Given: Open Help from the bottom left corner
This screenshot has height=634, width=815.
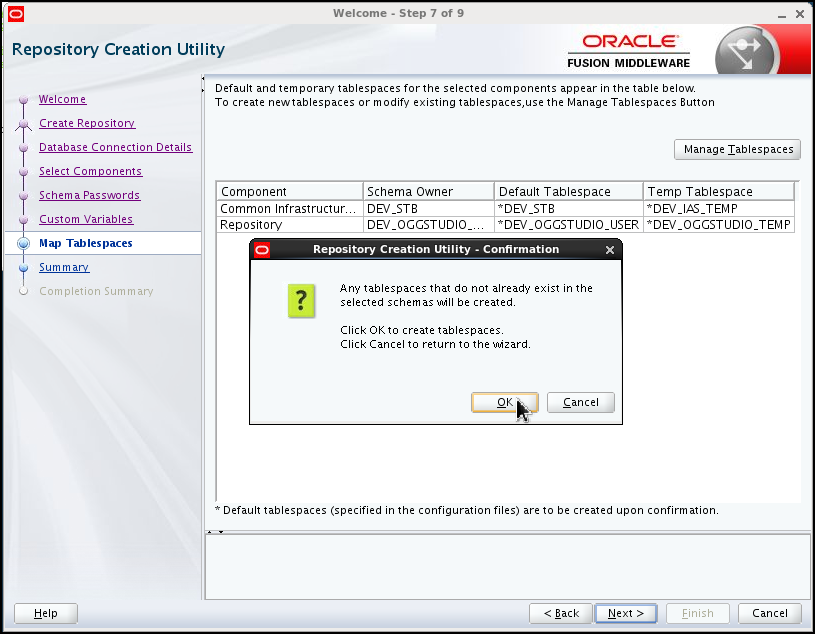Looking at the screenshot, I should (x=45, y=613).
